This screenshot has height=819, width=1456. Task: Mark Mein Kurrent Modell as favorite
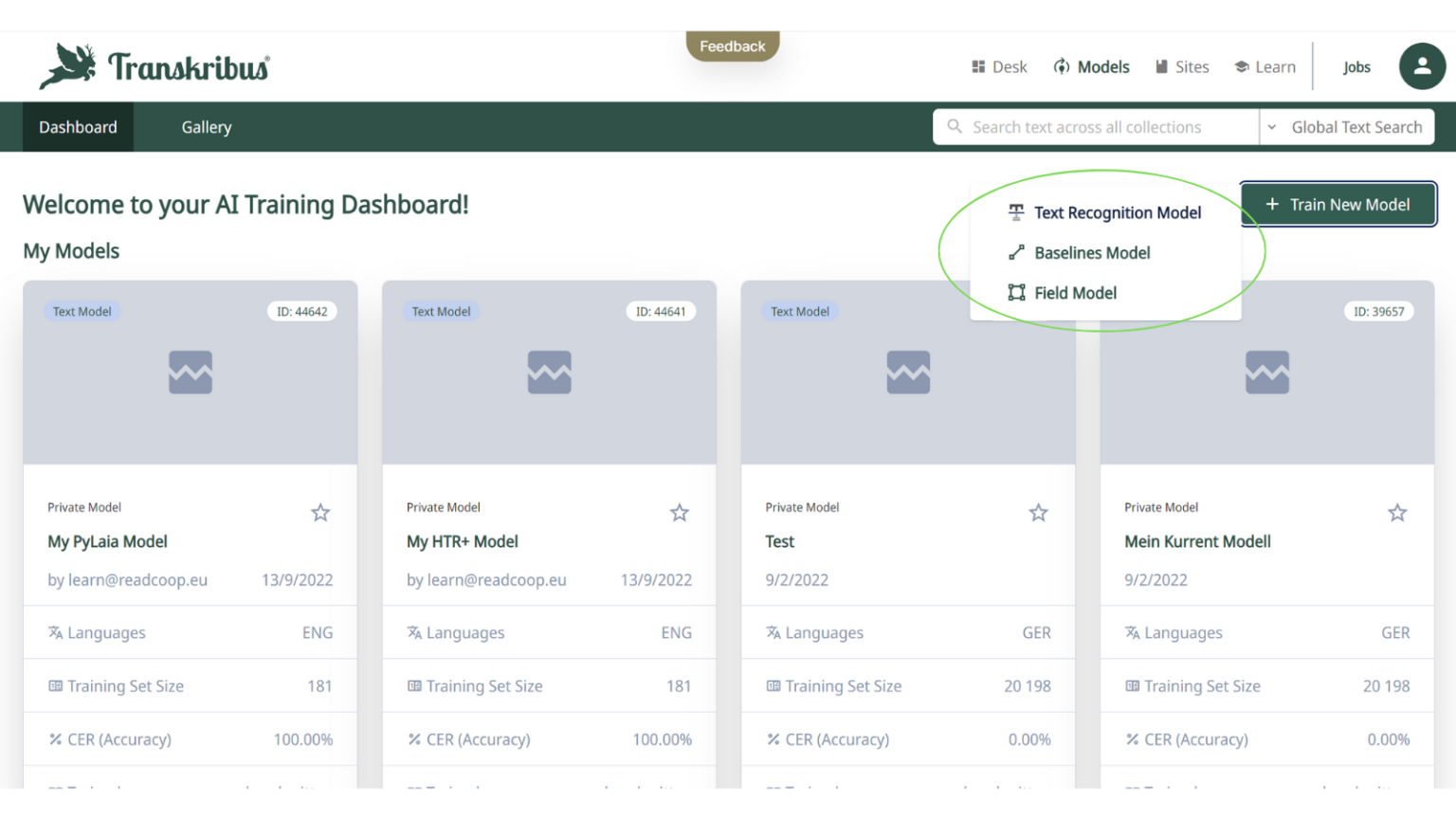(x=1397, y=512)
